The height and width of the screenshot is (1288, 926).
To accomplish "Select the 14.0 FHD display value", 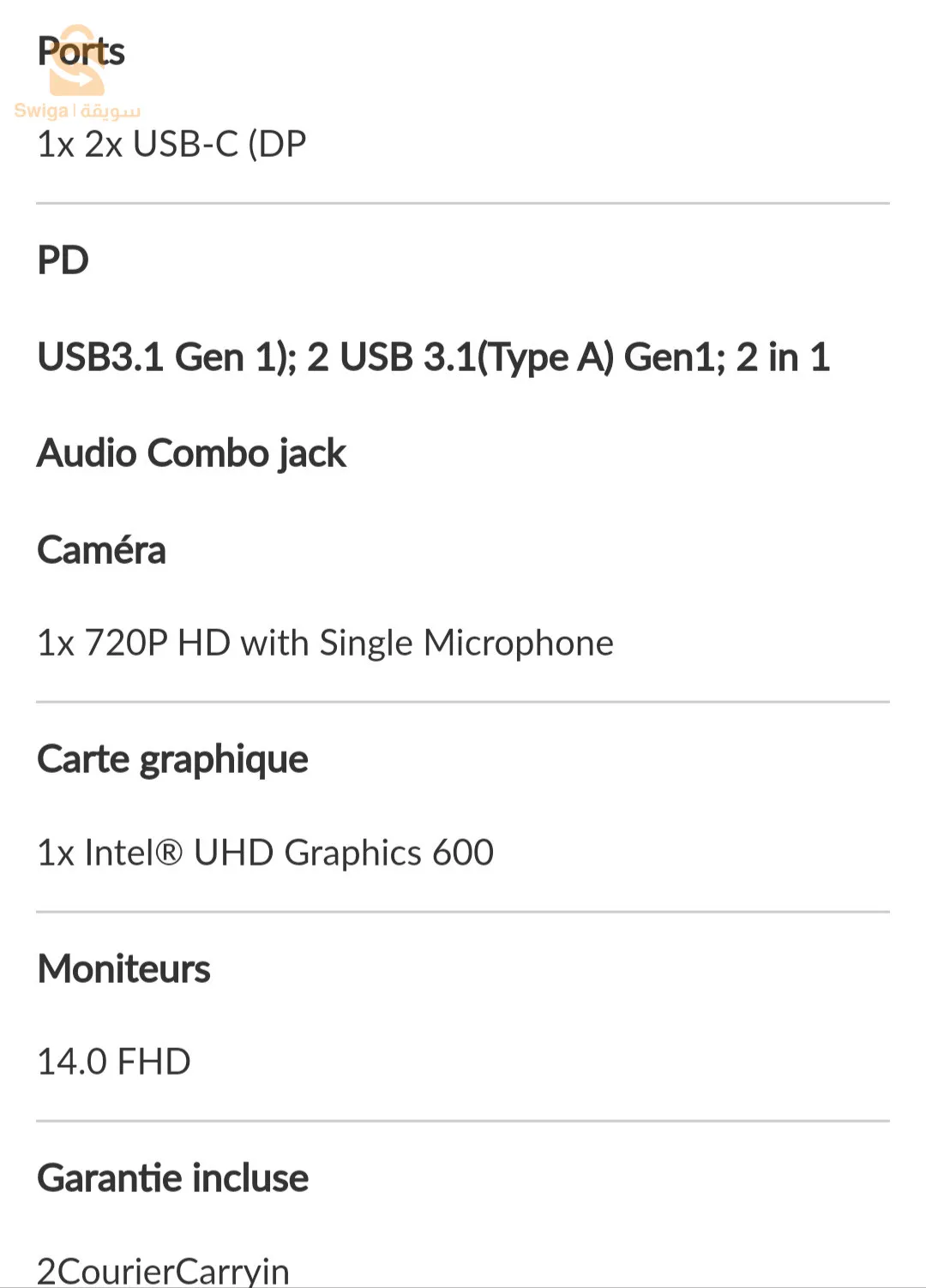I will [113, 1062].
